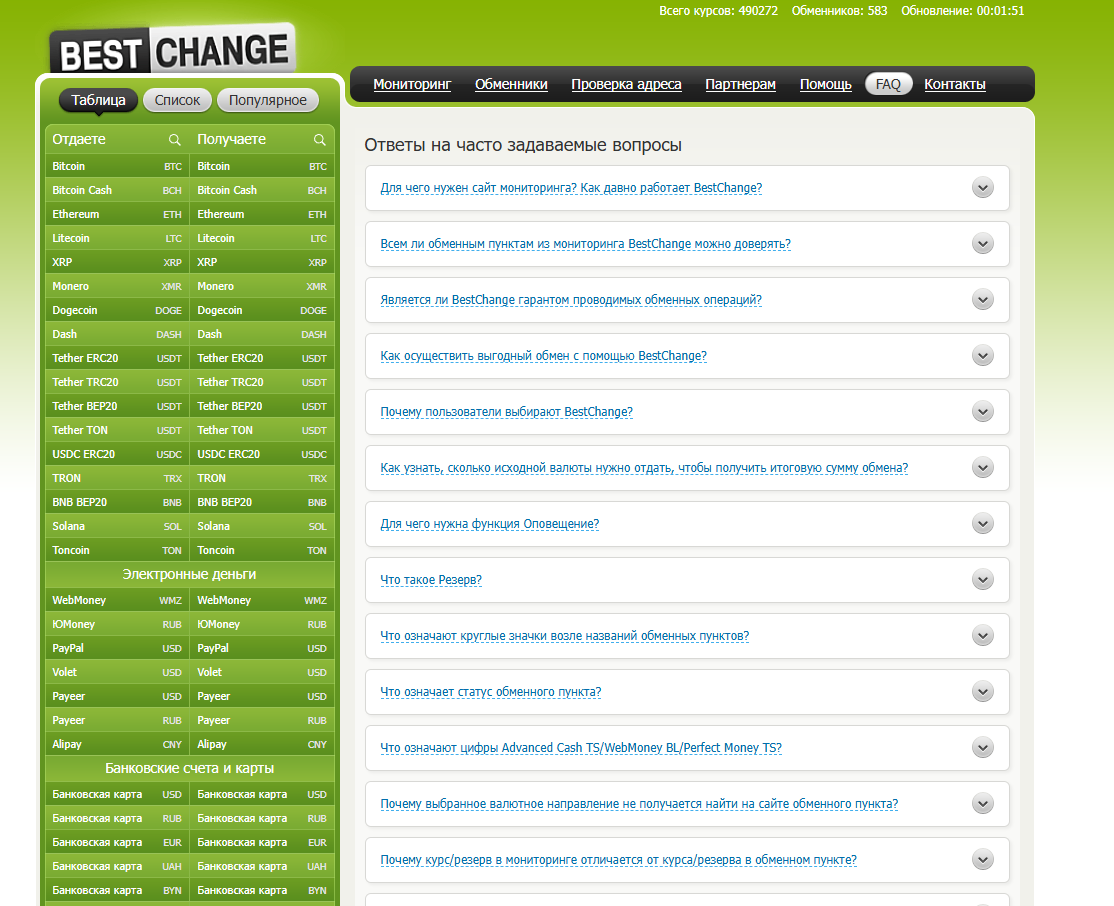
Task: Select XRP in the Получаете column
Action: (x=262, y=262)
